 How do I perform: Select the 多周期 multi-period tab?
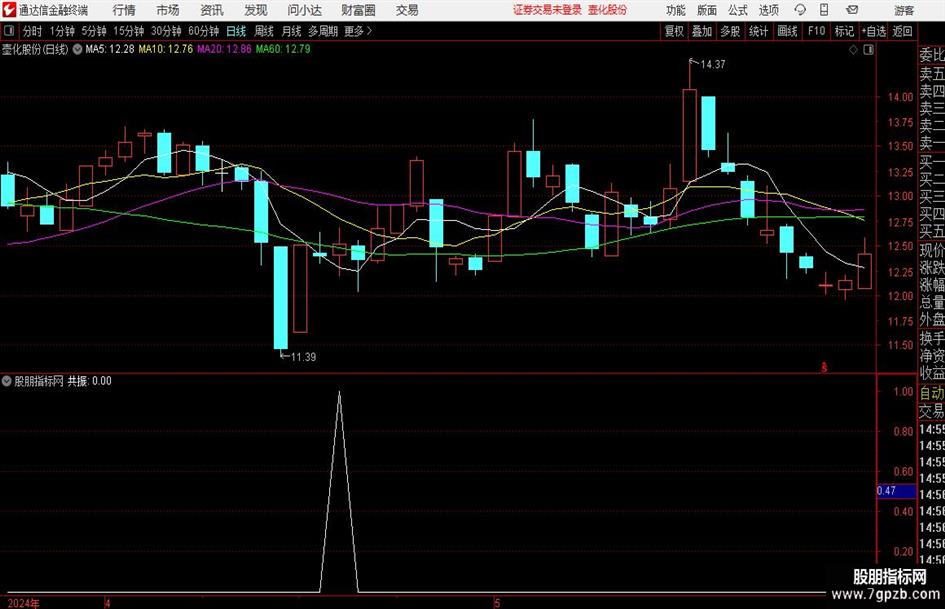pos(323,31)
